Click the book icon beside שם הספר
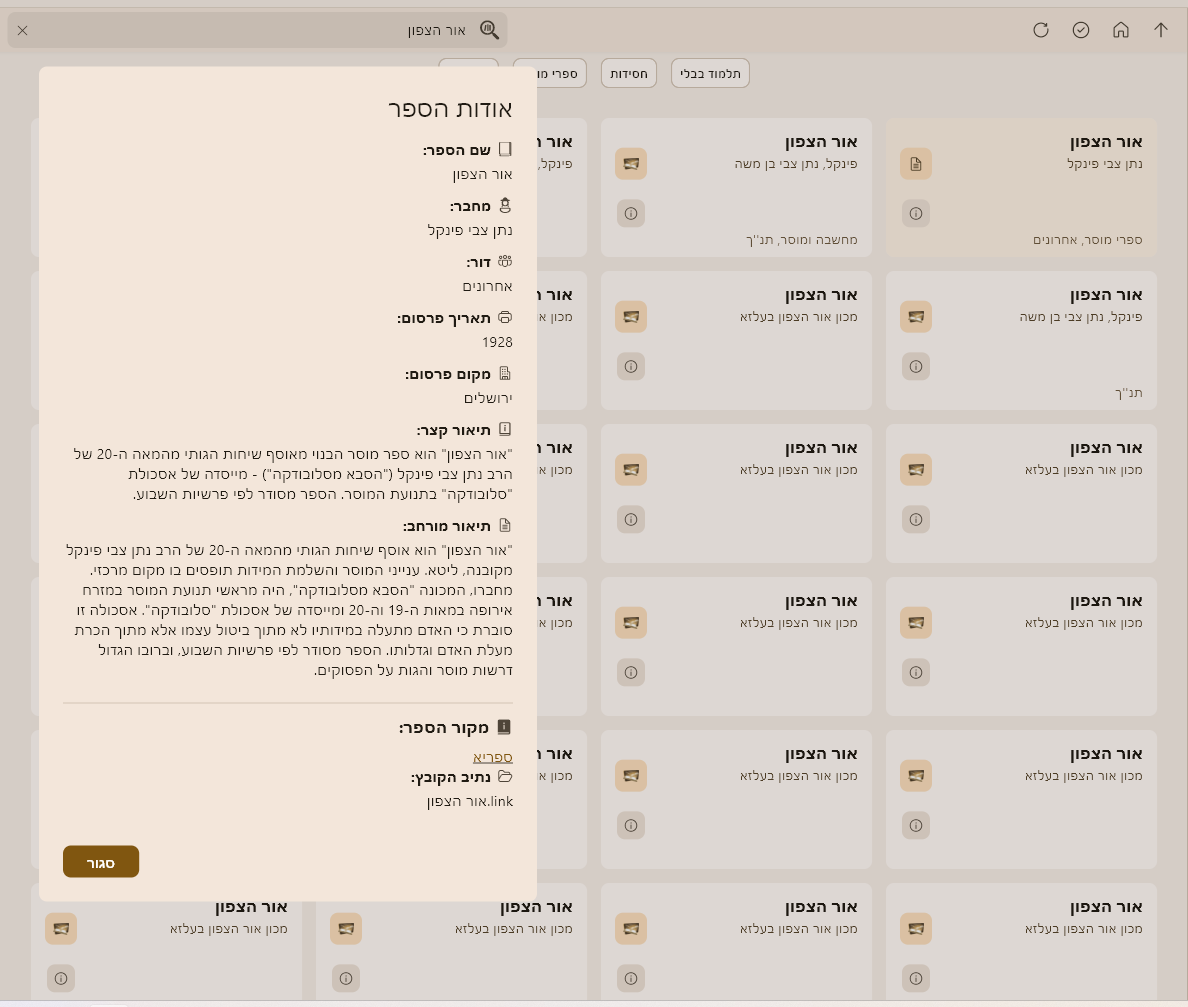Image resolution: width=1188 pixels, height=1007 pixels. tap(505, 149)
